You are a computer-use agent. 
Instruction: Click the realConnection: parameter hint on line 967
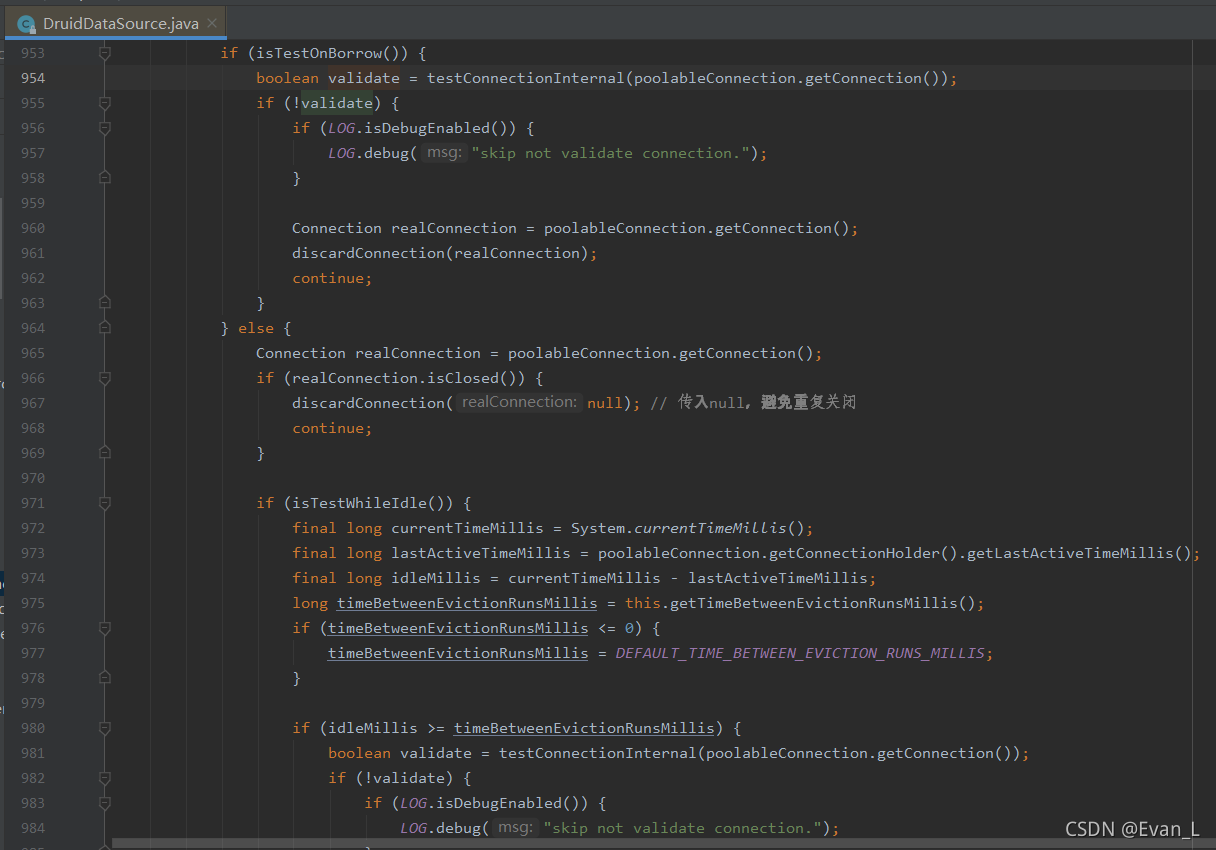520,403
